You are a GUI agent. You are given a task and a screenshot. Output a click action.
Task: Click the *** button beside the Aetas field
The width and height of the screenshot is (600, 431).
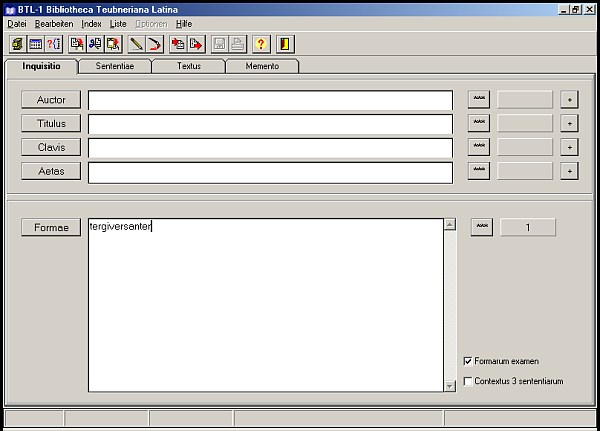479,171
